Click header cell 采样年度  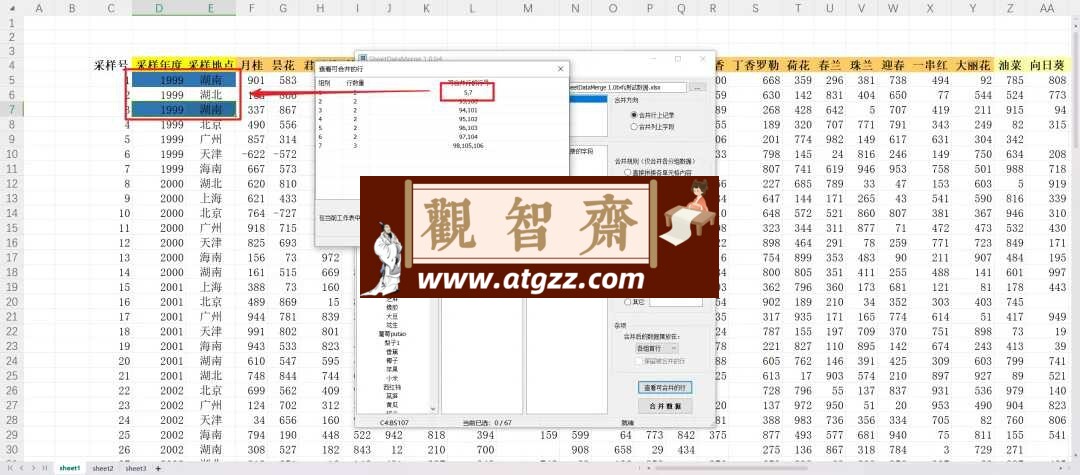click(x=159, y=65)
